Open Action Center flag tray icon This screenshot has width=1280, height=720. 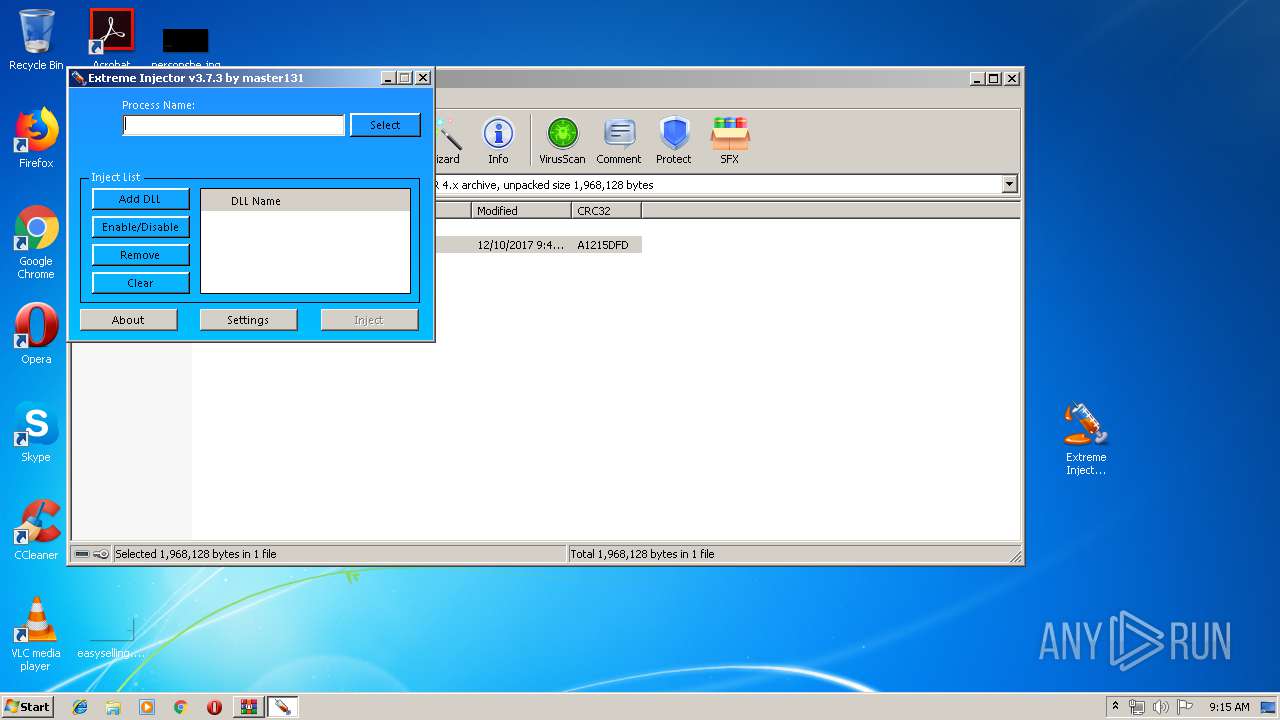click(x=1183, y=707)
